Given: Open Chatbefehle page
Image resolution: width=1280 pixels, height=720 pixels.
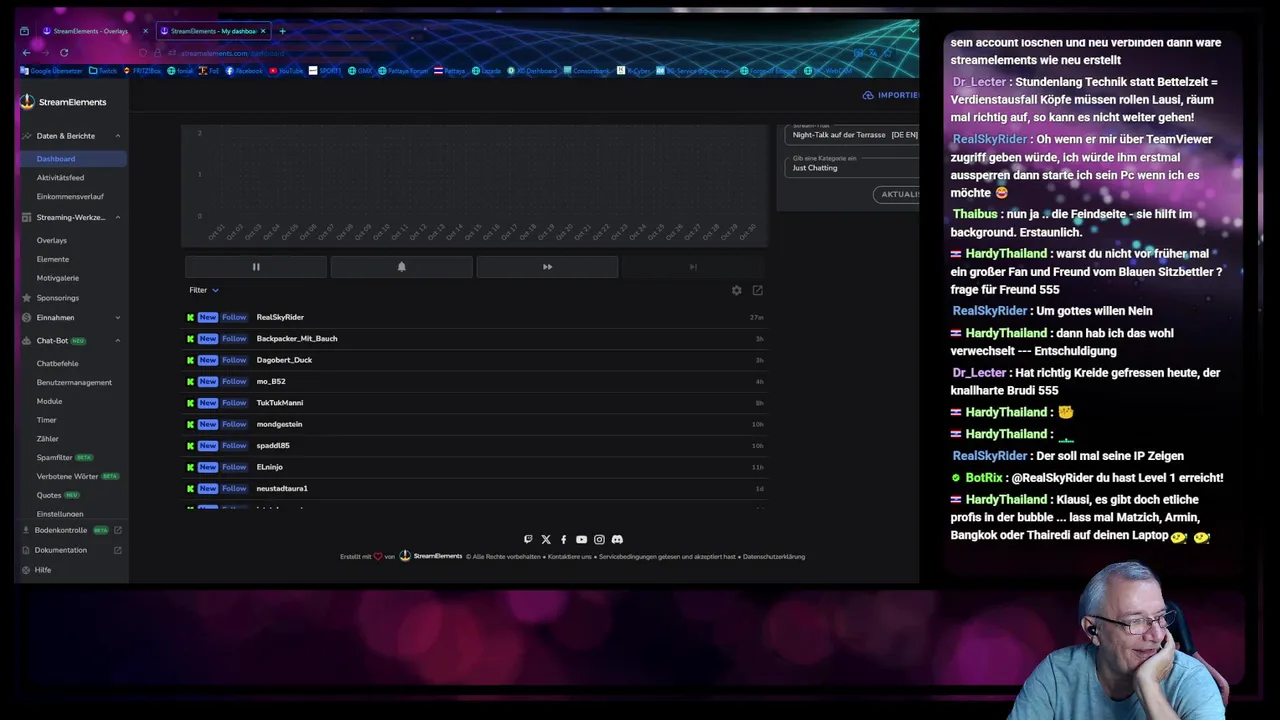Looking at the screenshot, I should click(x=57, y=364).
